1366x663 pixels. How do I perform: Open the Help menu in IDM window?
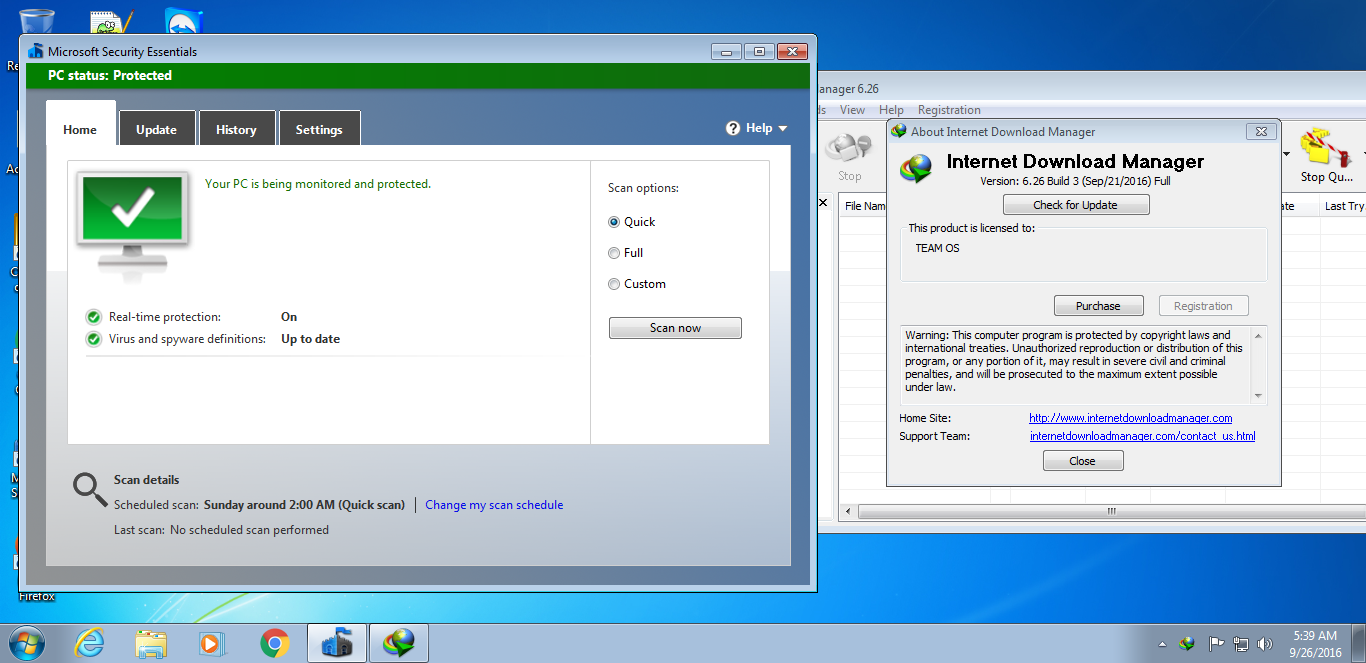click(891, 110)
